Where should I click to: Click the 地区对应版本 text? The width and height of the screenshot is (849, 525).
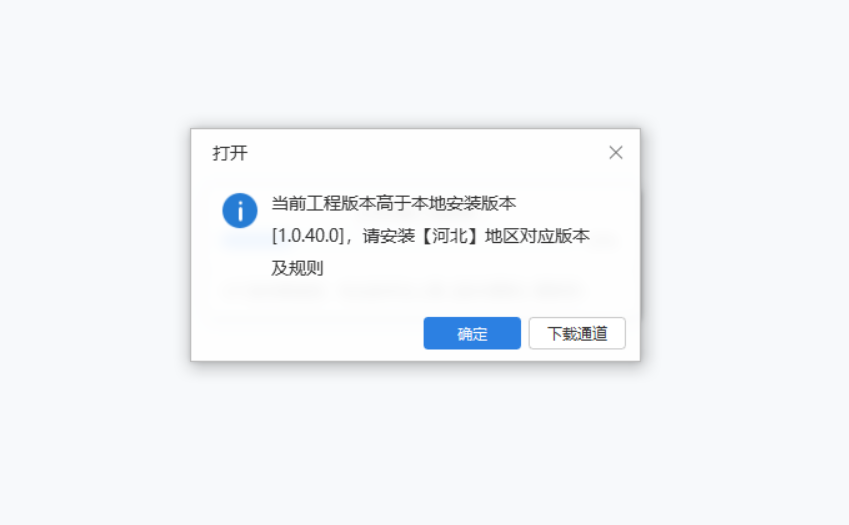[537, 236]
